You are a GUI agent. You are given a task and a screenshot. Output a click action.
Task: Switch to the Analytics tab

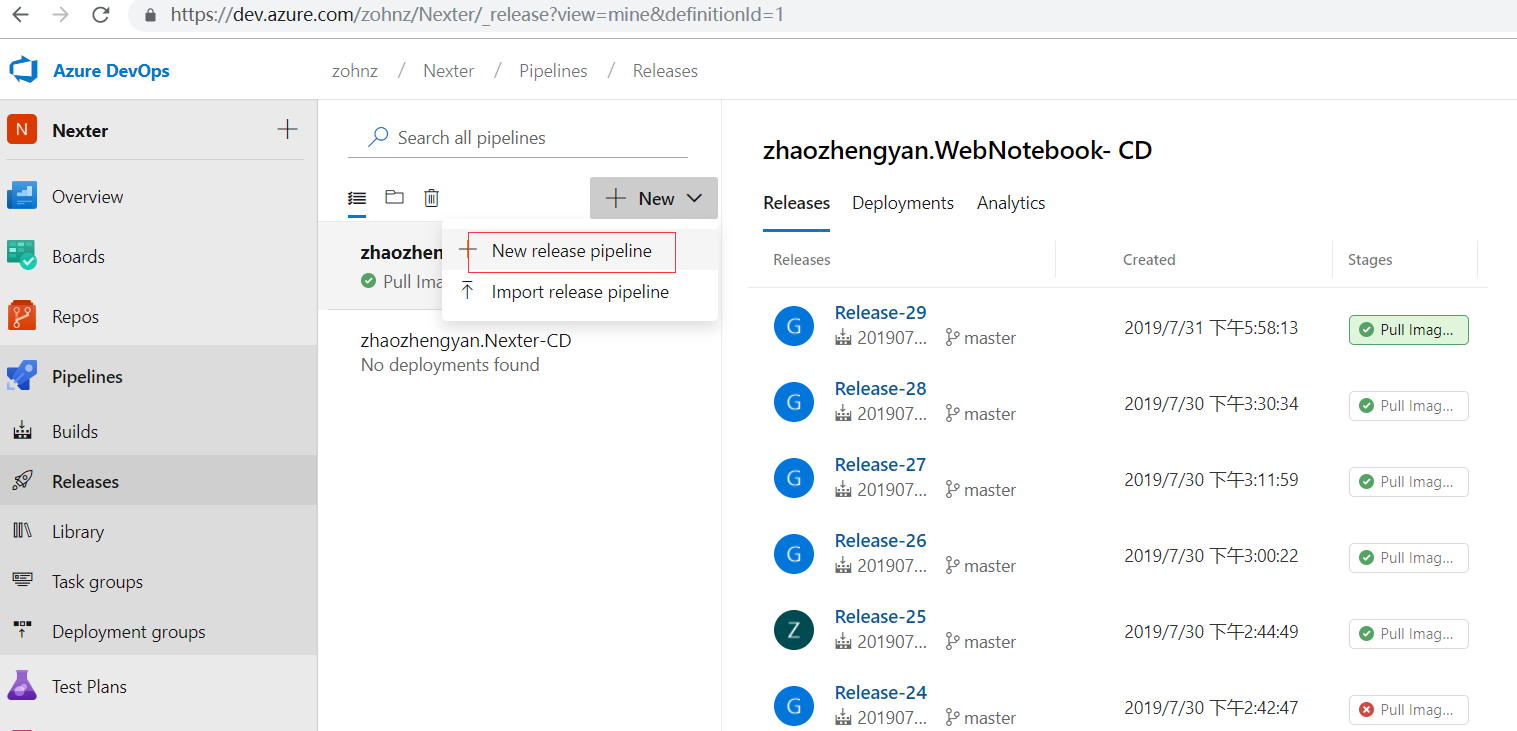1011,203
